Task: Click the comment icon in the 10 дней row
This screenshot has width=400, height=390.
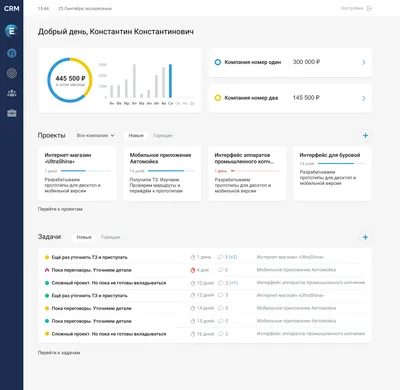Action: [220, 283]
